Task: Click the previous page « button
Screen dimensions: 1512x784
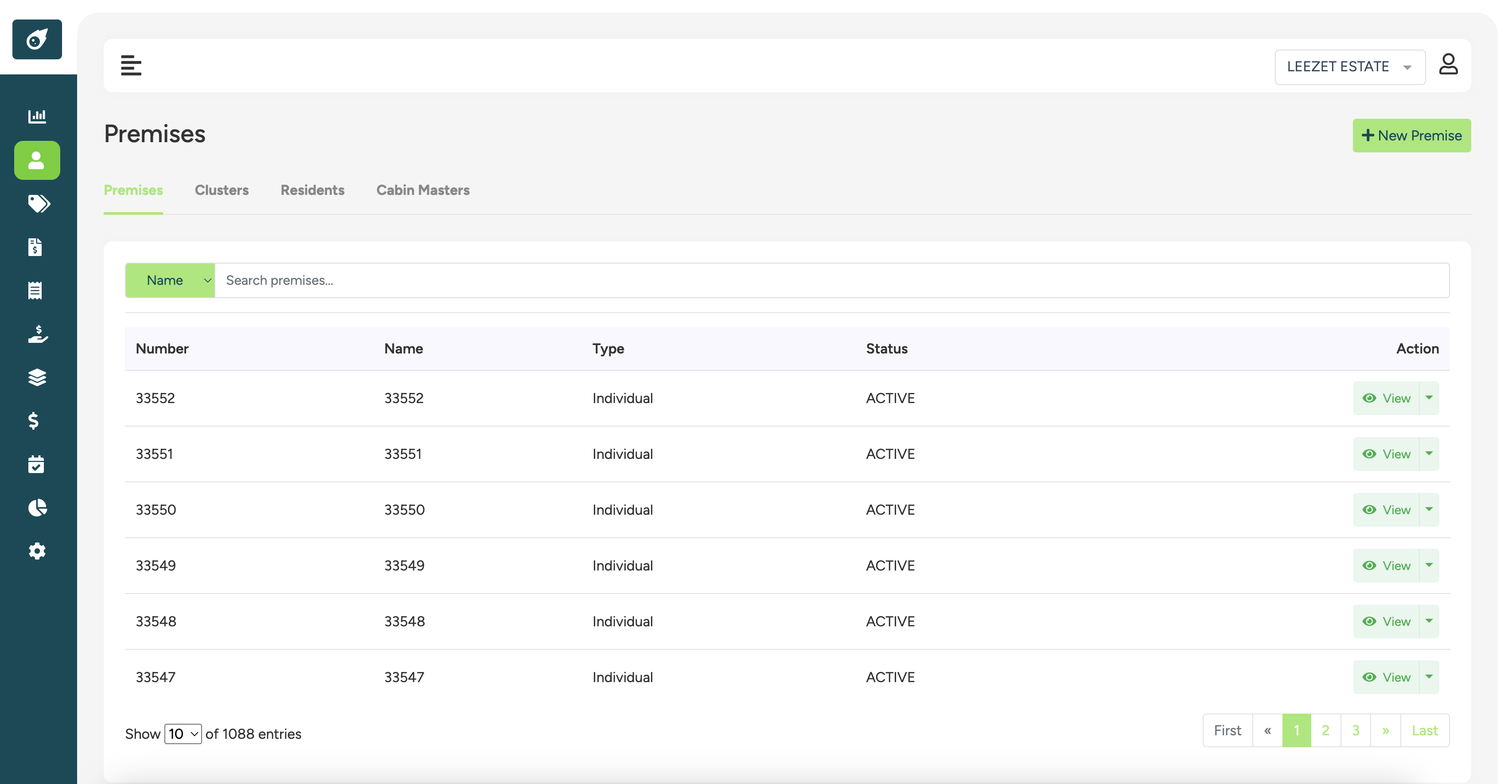Action: pos(1267,730)
